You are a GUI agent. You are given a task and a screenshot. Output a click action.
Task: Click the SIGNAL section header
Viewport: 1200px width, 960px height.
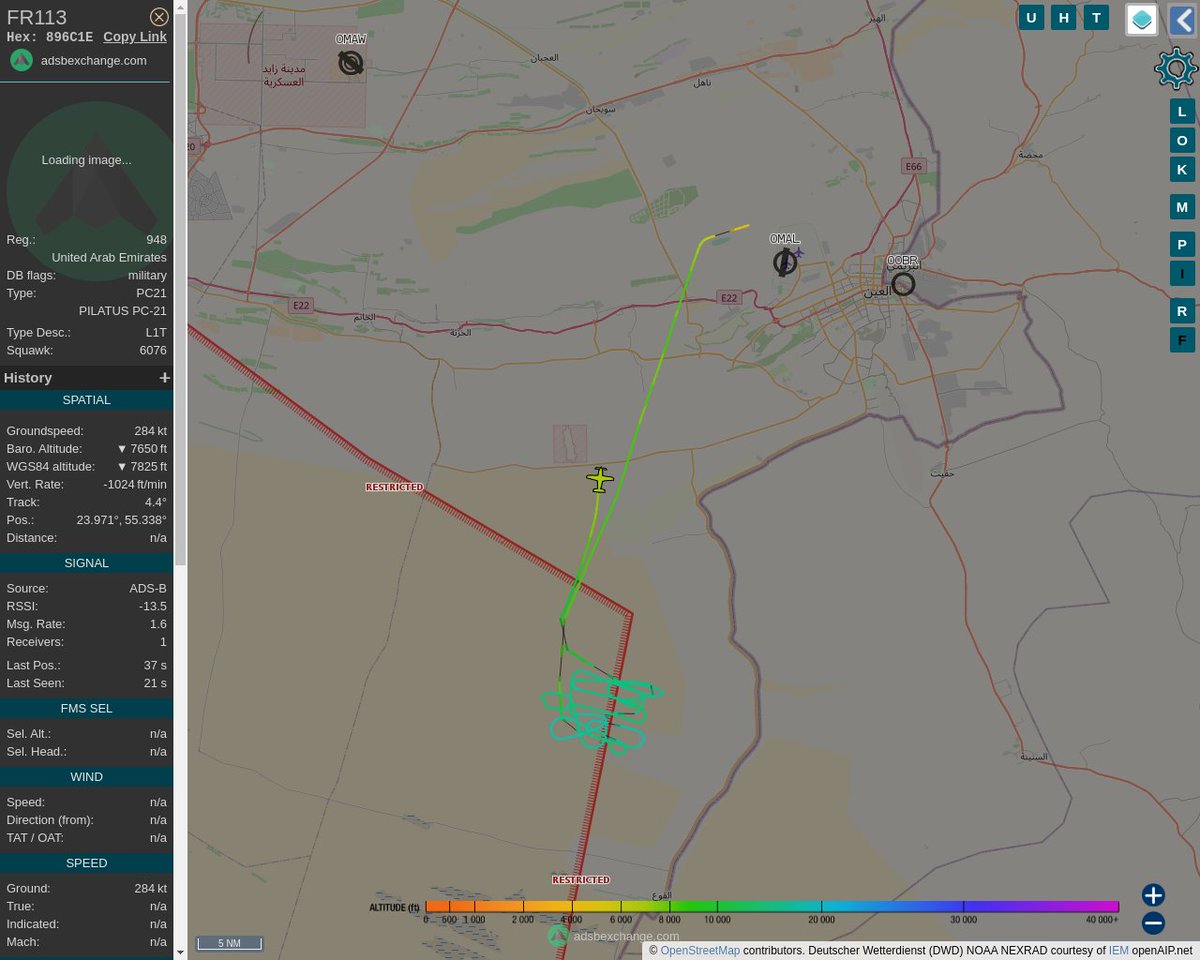click(86, 563)
